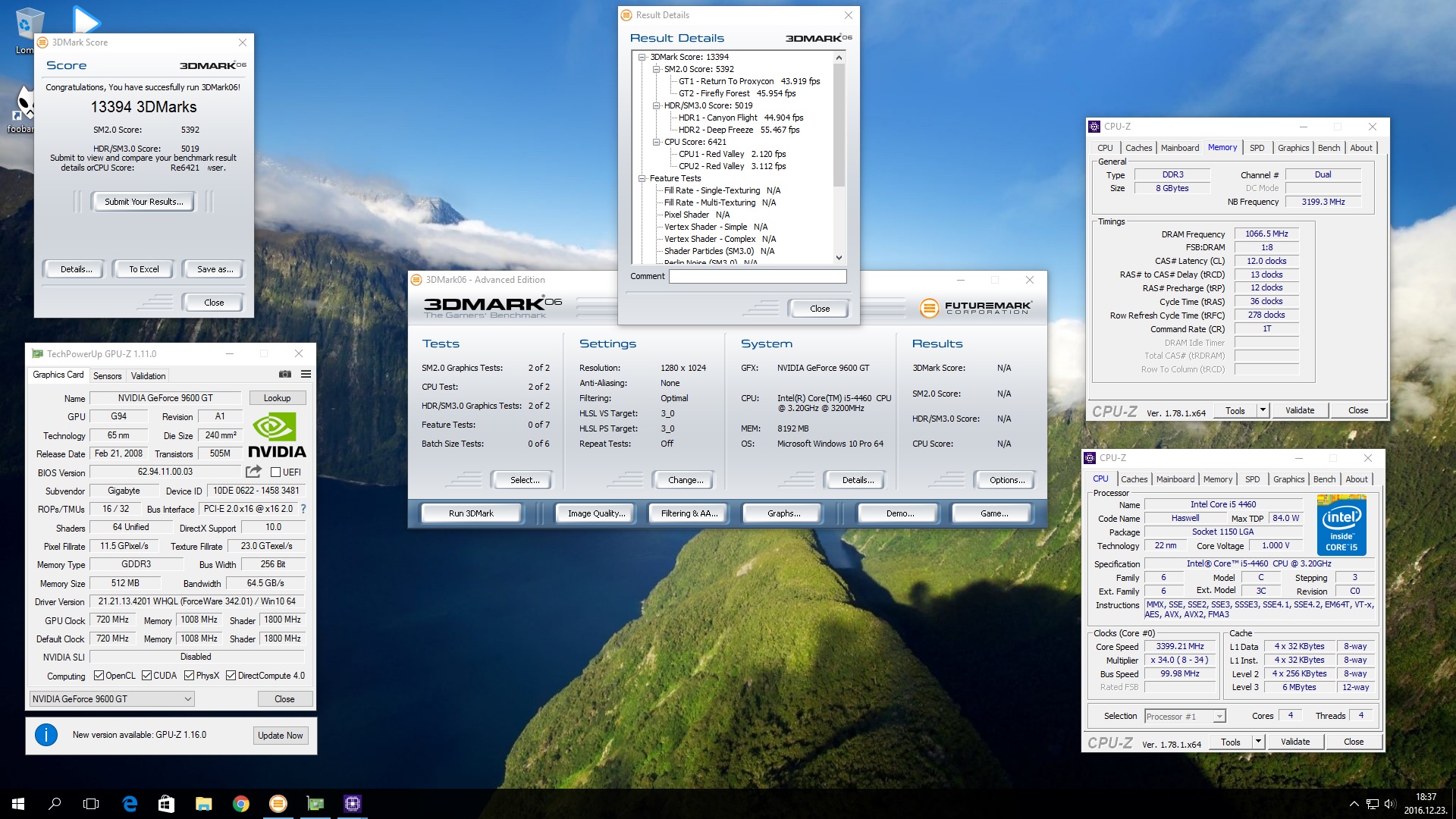Open Task View on taskbar
Image resolution: width=1456 pixels, height=819 pixels.
tap(91, 804)
